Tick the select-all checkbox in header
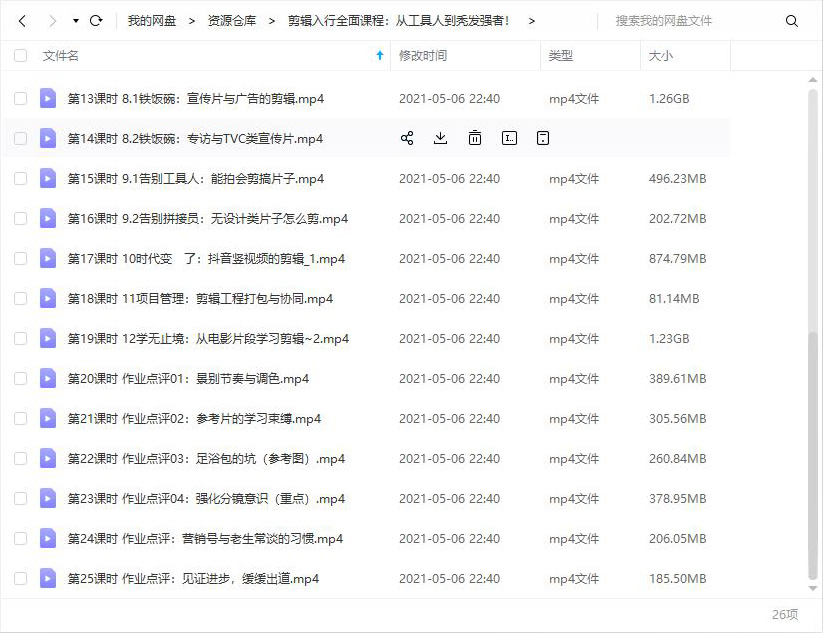This screenshot has height=633, width=823. (20, 55)
